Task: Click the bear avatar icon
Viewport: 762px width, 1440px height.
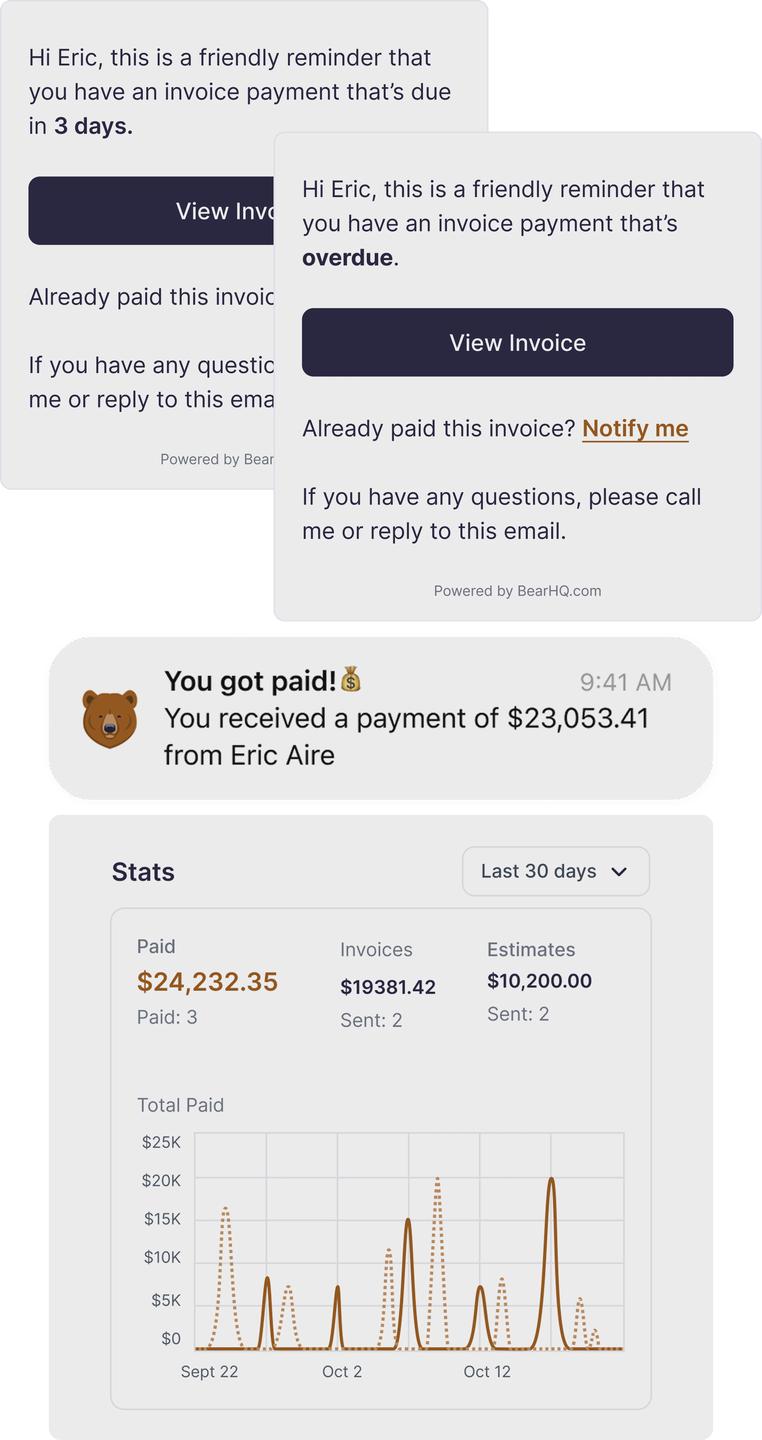Action: tap(109, 718)
